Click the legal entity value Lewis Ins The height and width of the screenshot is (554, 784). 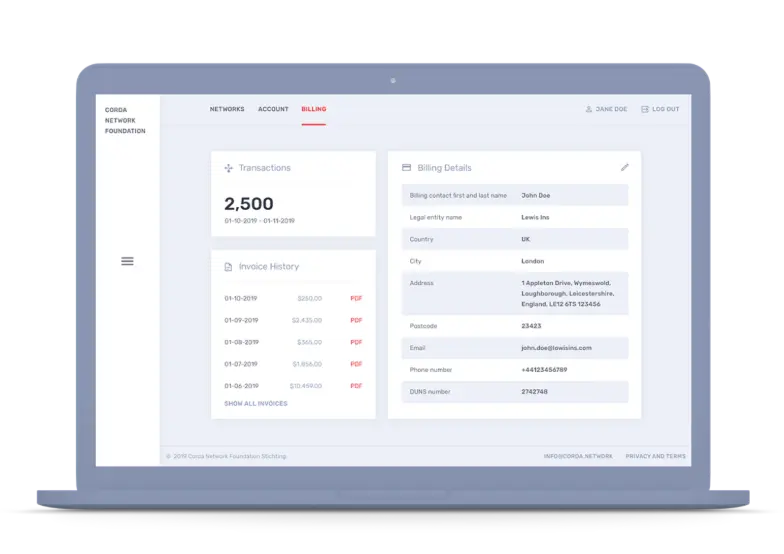point(535,218)
